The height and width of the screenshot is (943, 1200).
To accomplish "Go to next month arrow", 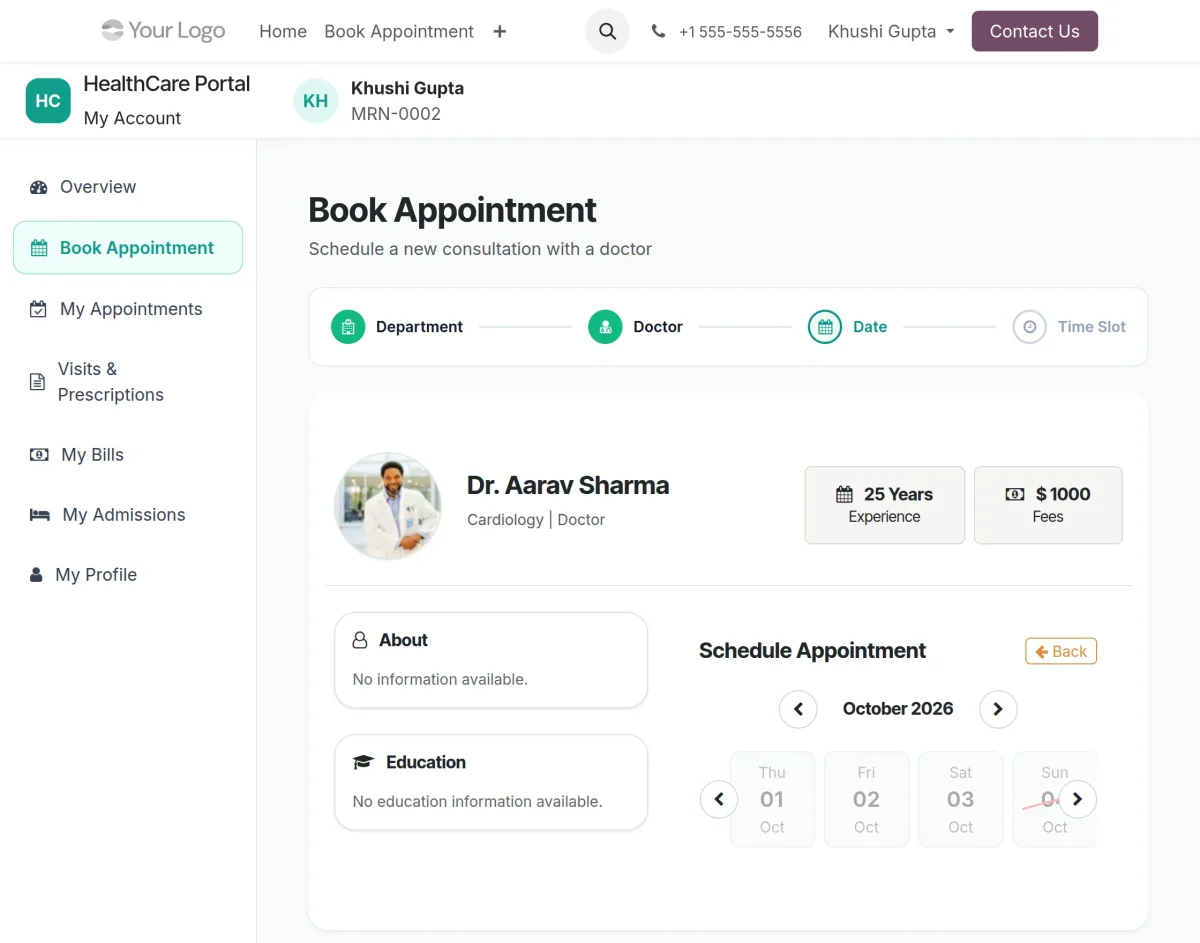I will (x=998, y=709).
